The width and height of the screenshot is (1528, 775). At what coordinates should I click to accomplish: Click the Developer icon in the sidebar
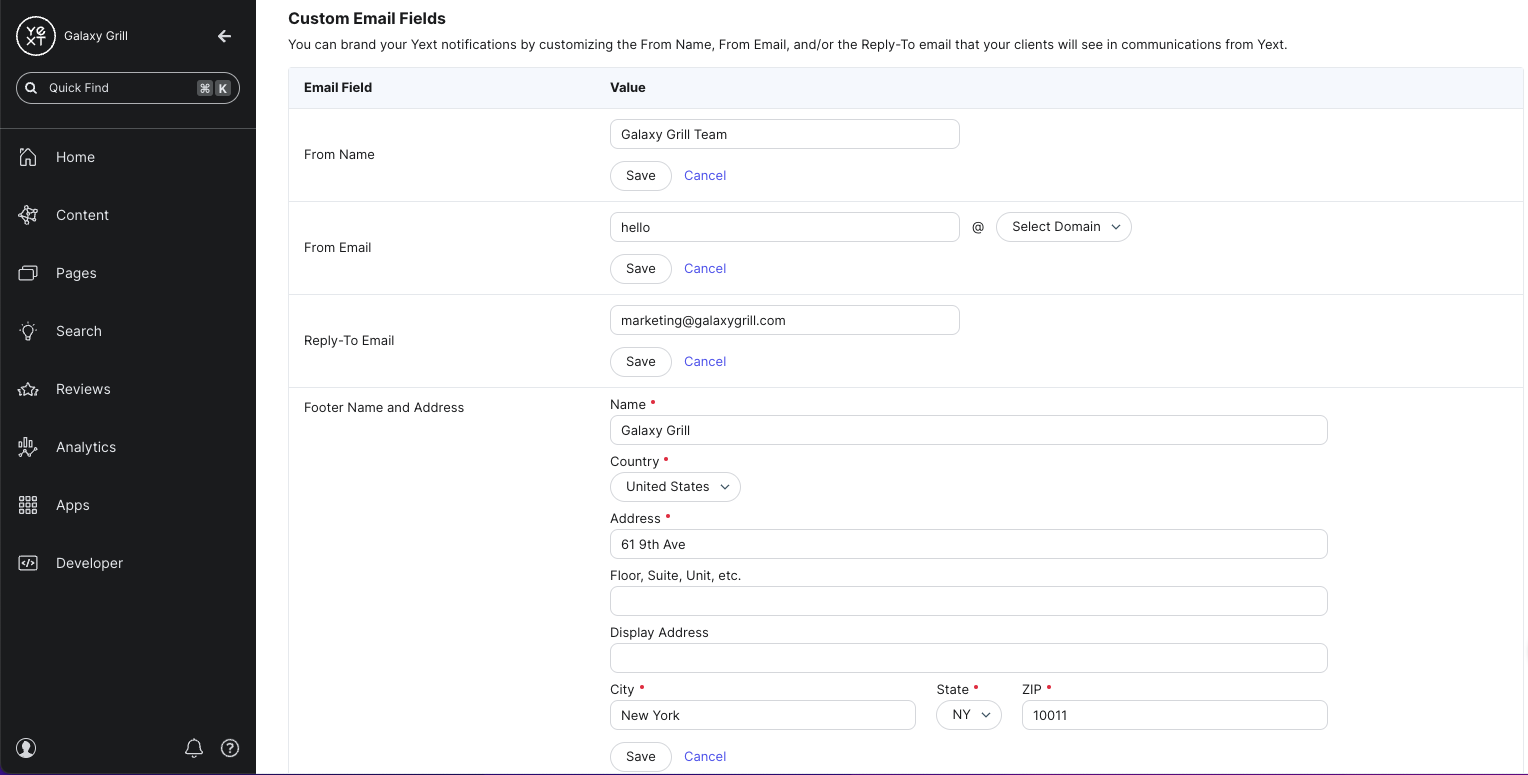tap(27, 563)
